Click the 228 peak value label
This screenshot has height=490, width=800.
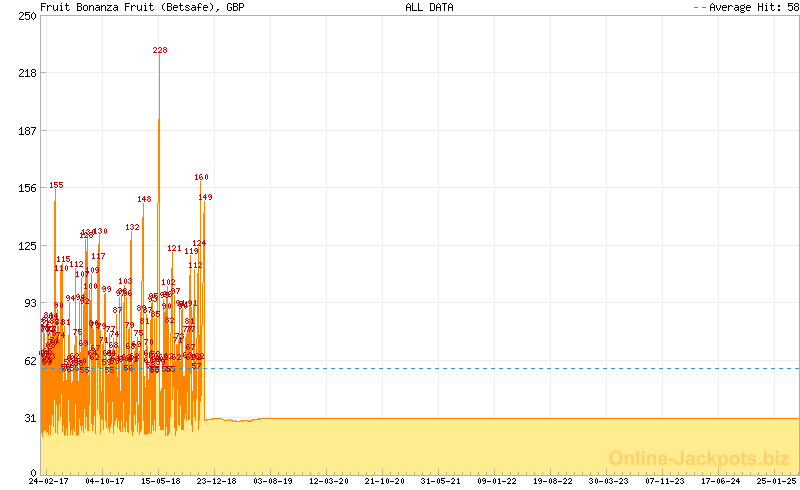(x=160, y=50)
